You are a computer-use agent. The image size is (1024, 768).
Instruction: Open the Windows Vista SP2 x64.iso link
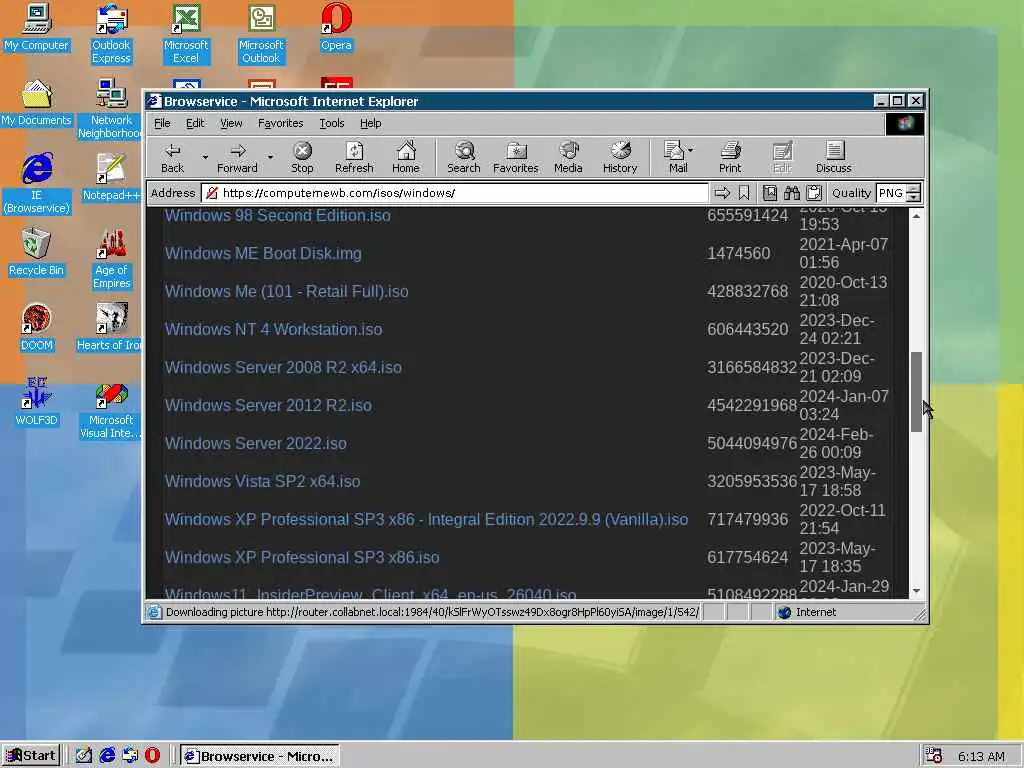click(x=262, y=481)
